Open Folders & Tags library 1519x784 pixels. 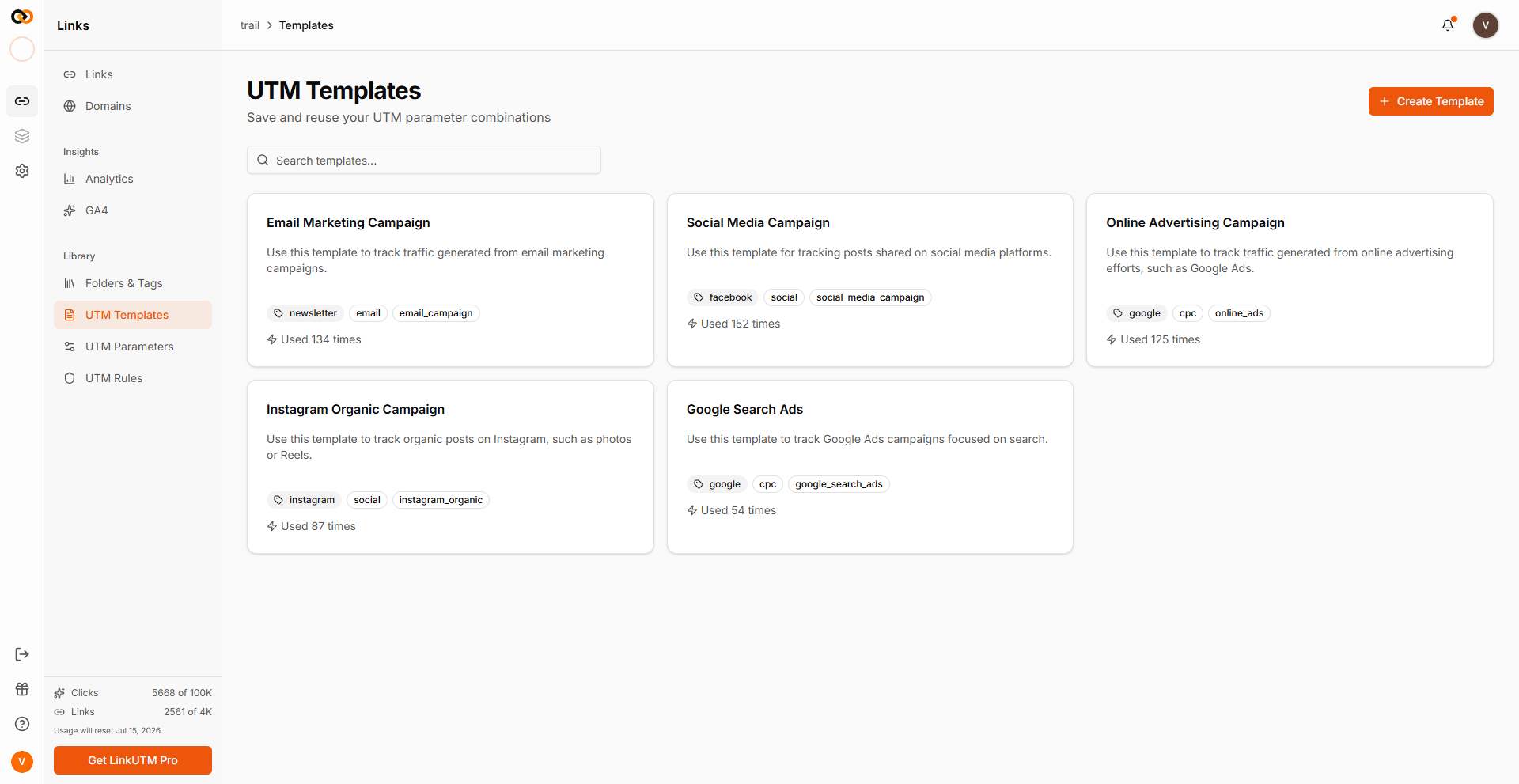click(x=133, y=283)
